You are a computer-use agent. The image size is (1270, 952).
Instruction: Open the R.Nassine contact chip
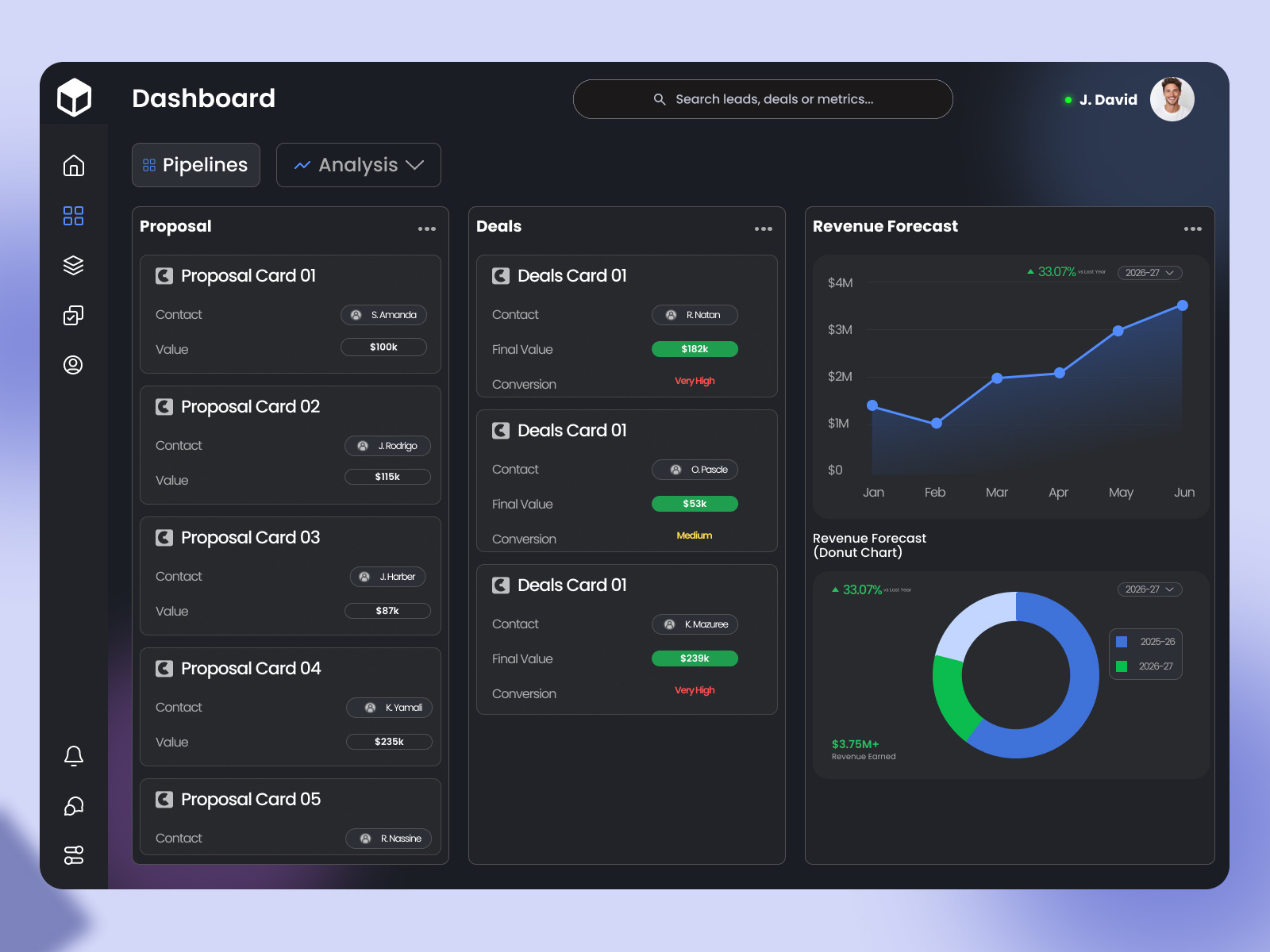pyautogui.click(x=389, y=839)
